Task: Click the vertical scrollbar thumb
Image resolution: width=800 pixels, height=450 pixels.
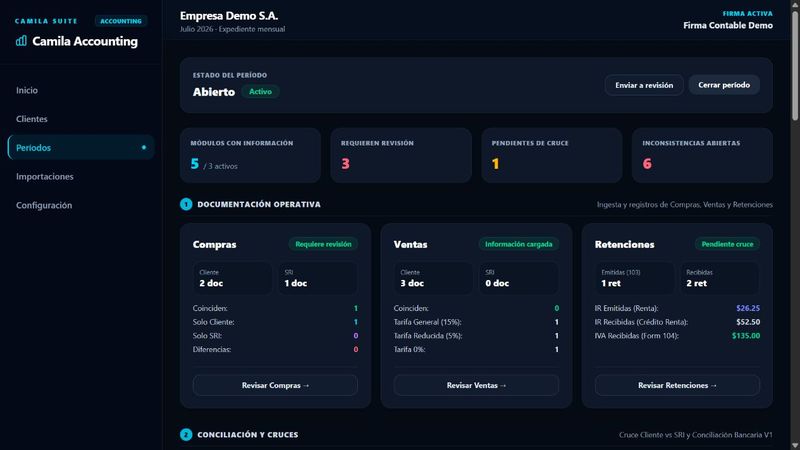Action: tap(795, 65)
